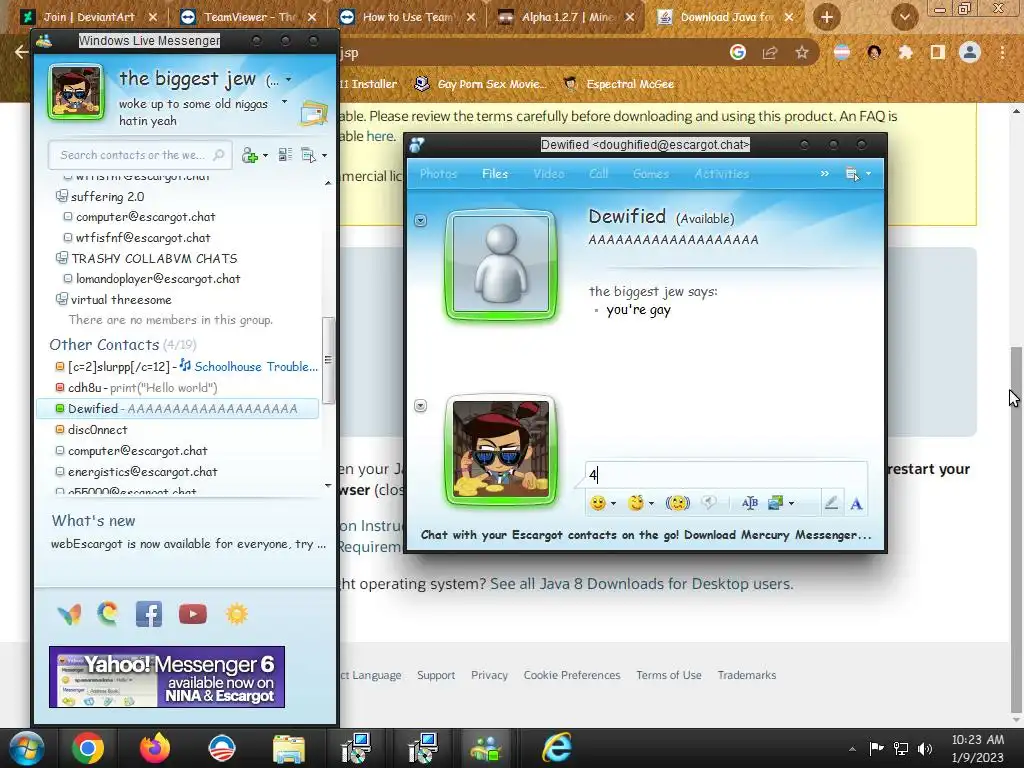
Task: Click the text mode A icon
Action: (856, 504)
